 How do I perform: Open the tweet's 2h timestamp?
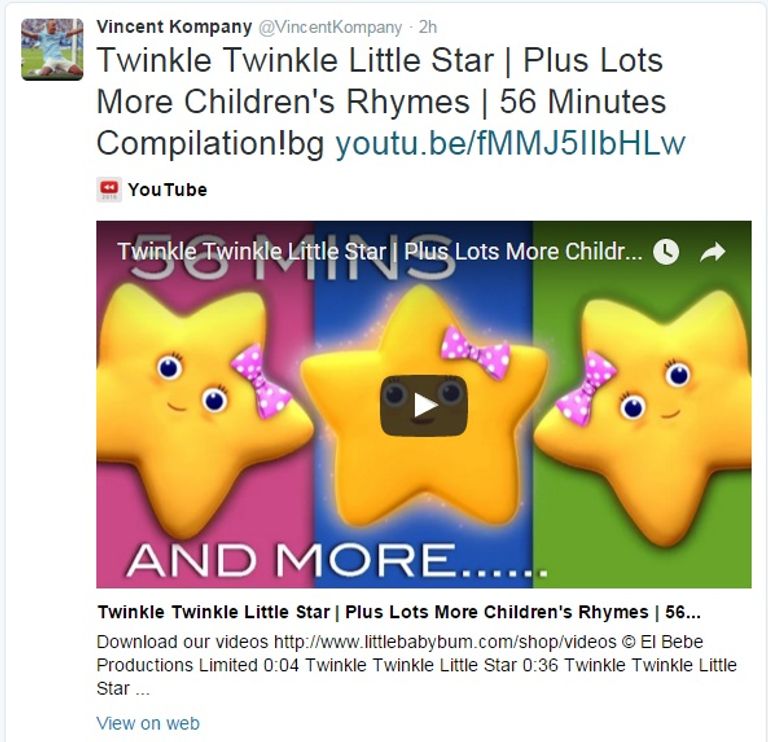coord(428,27)
